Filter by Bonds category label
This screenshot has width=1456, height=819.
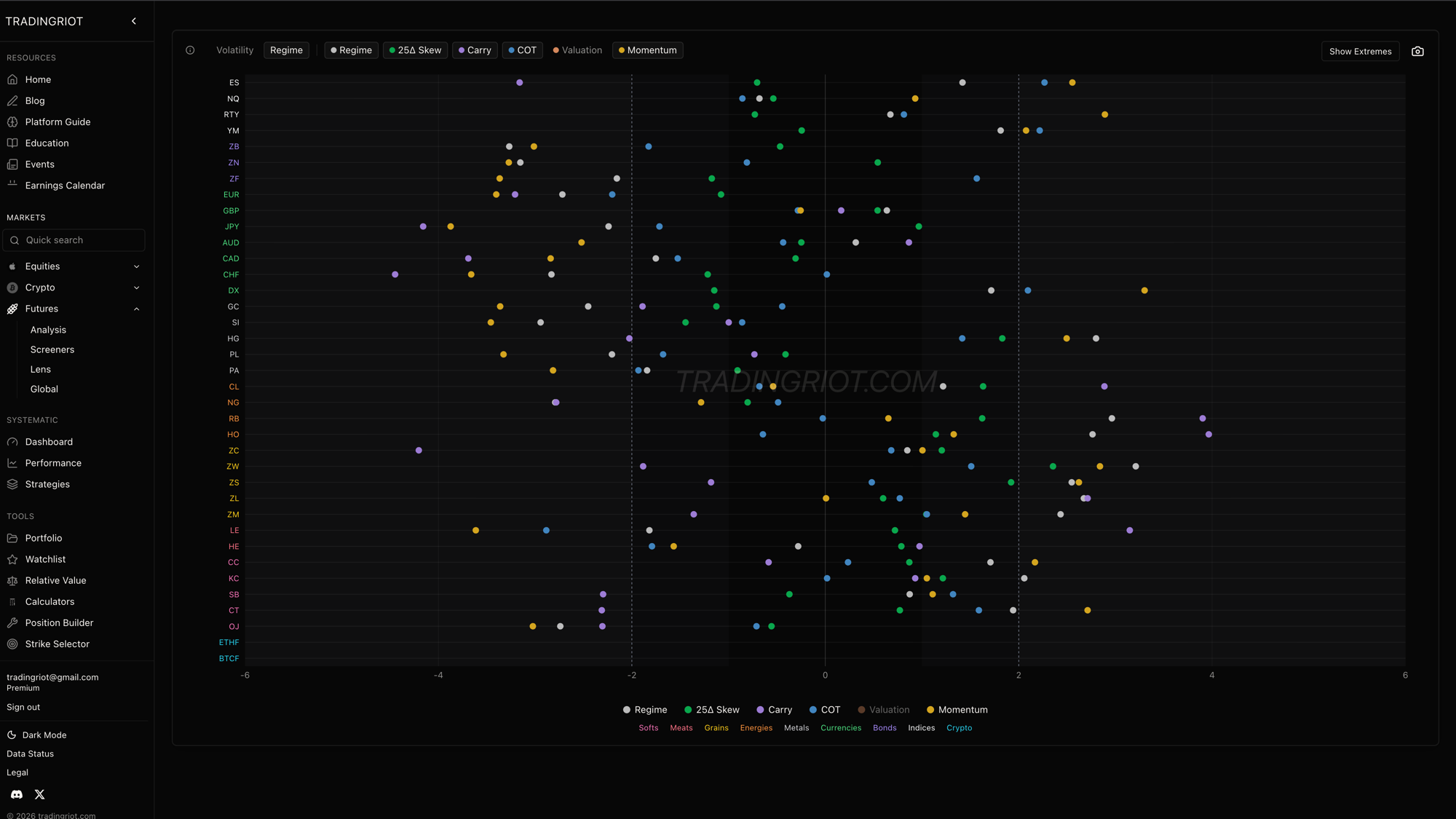tap(885, 728)
